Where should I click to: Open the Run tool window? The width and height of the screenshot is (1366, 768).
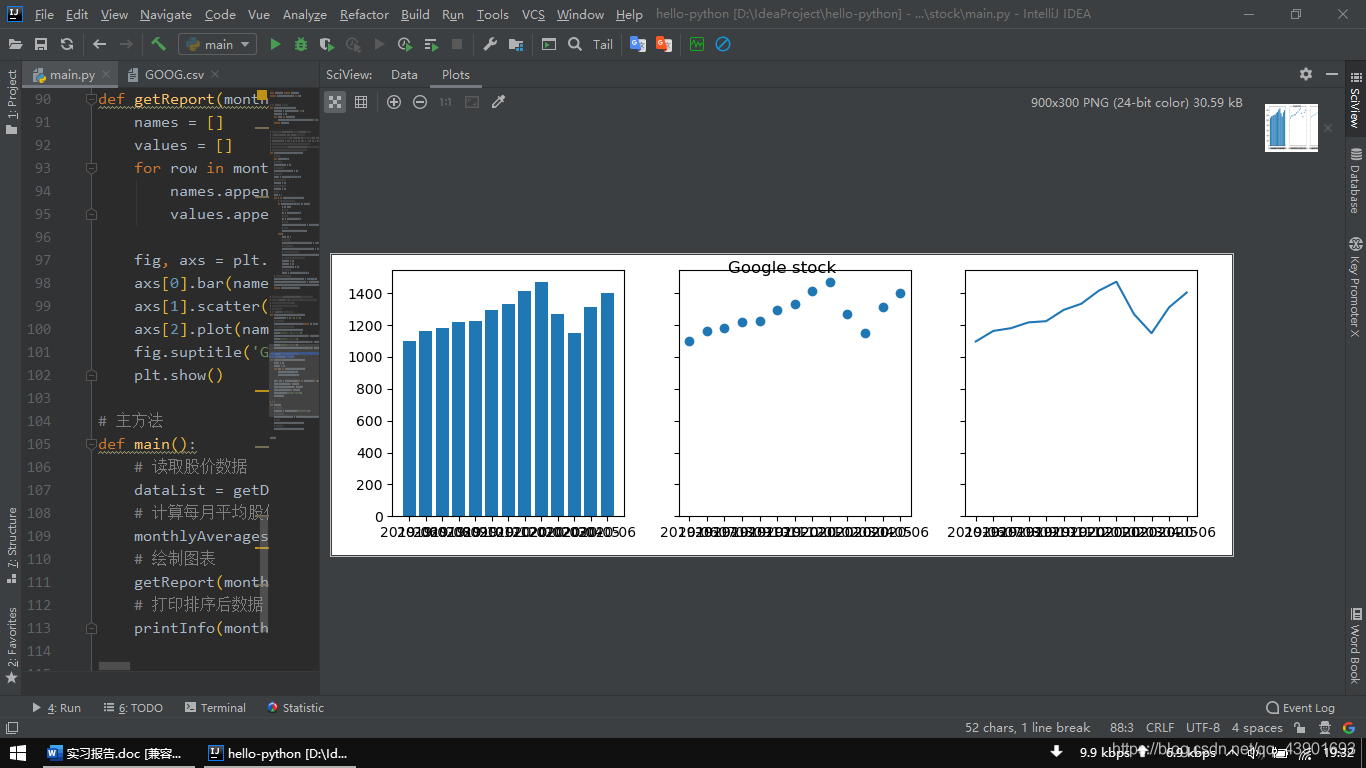(57, 708)
